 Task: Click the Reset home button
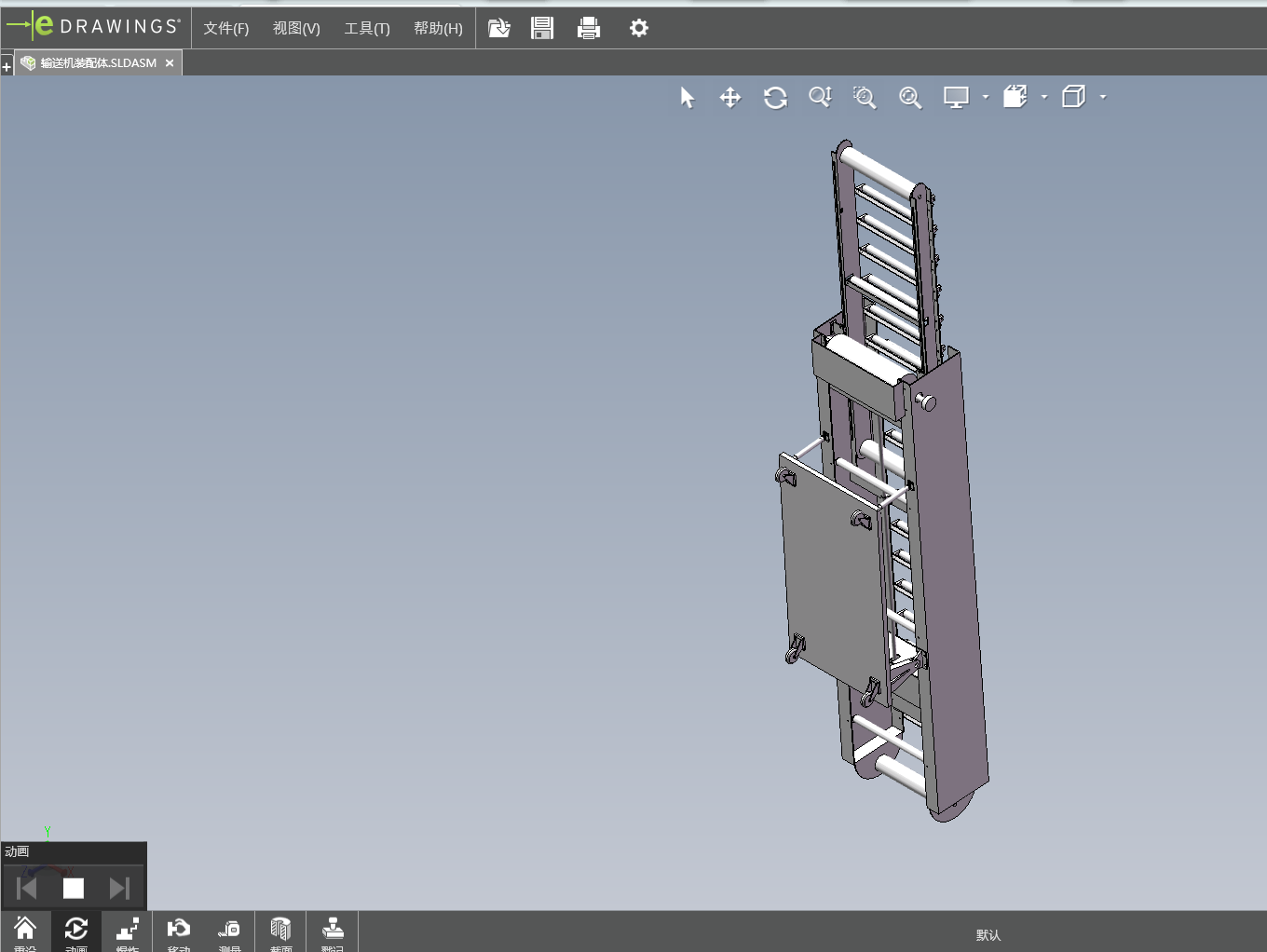click(x=25, y=932)
